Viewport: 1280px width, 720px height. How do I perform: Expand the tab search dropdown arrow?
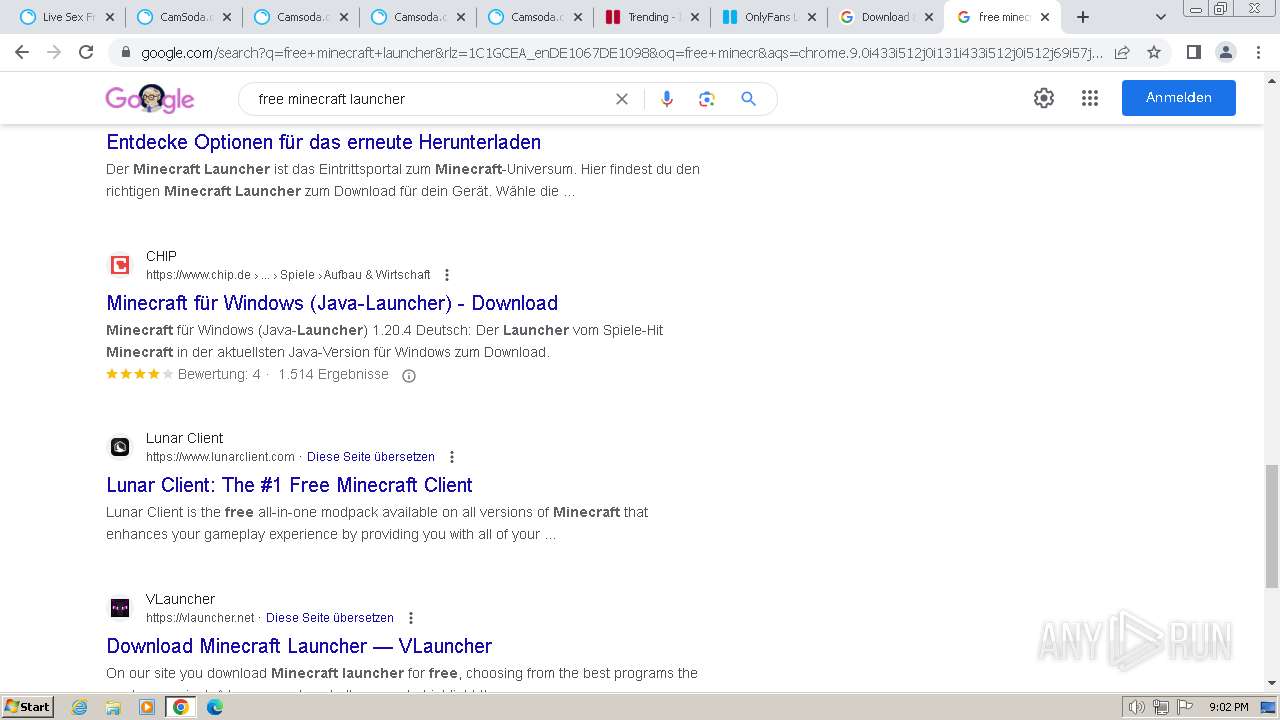coord(1160,17)
